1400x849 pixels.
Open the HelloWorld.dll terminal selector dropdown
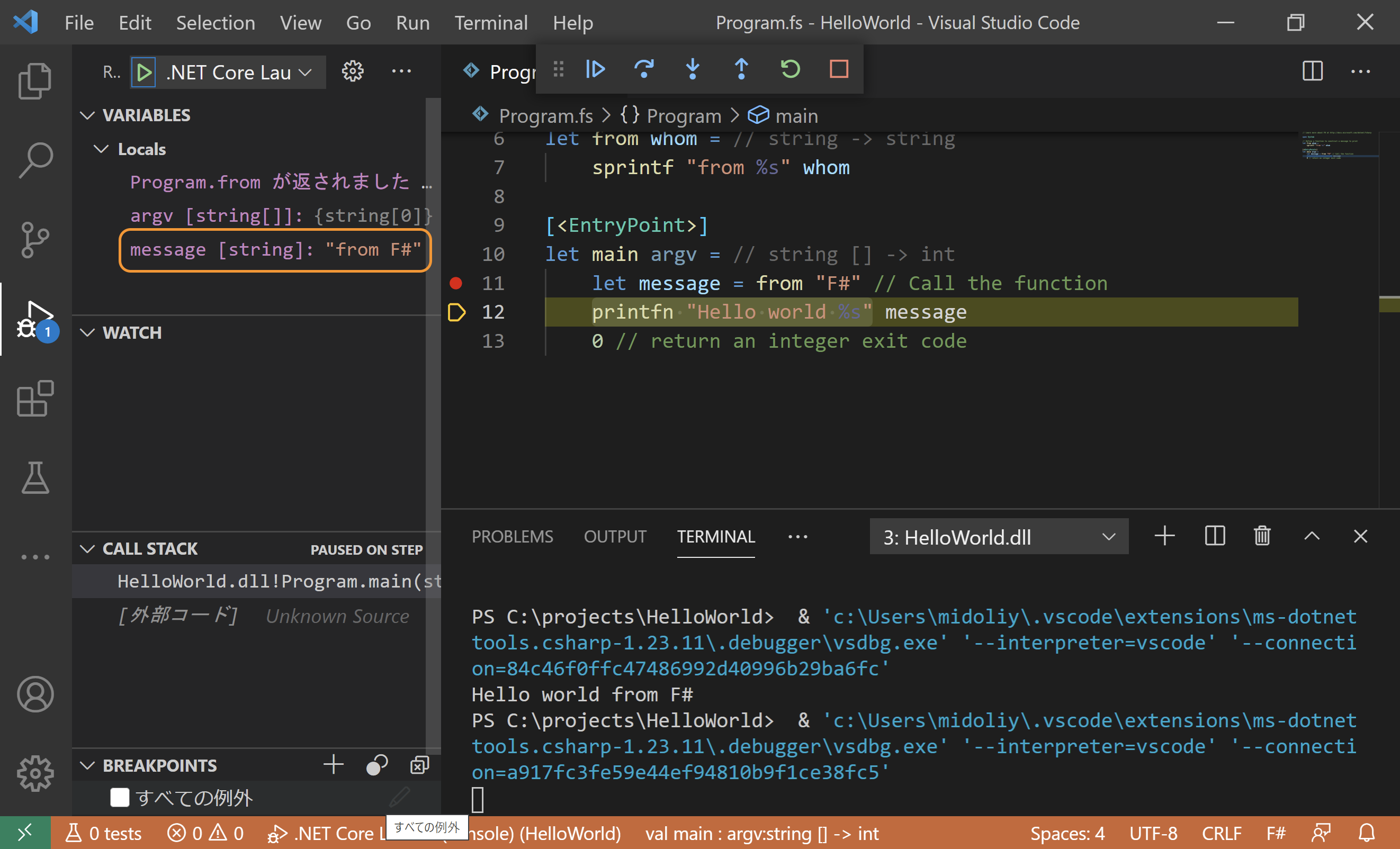click(998, 537)
